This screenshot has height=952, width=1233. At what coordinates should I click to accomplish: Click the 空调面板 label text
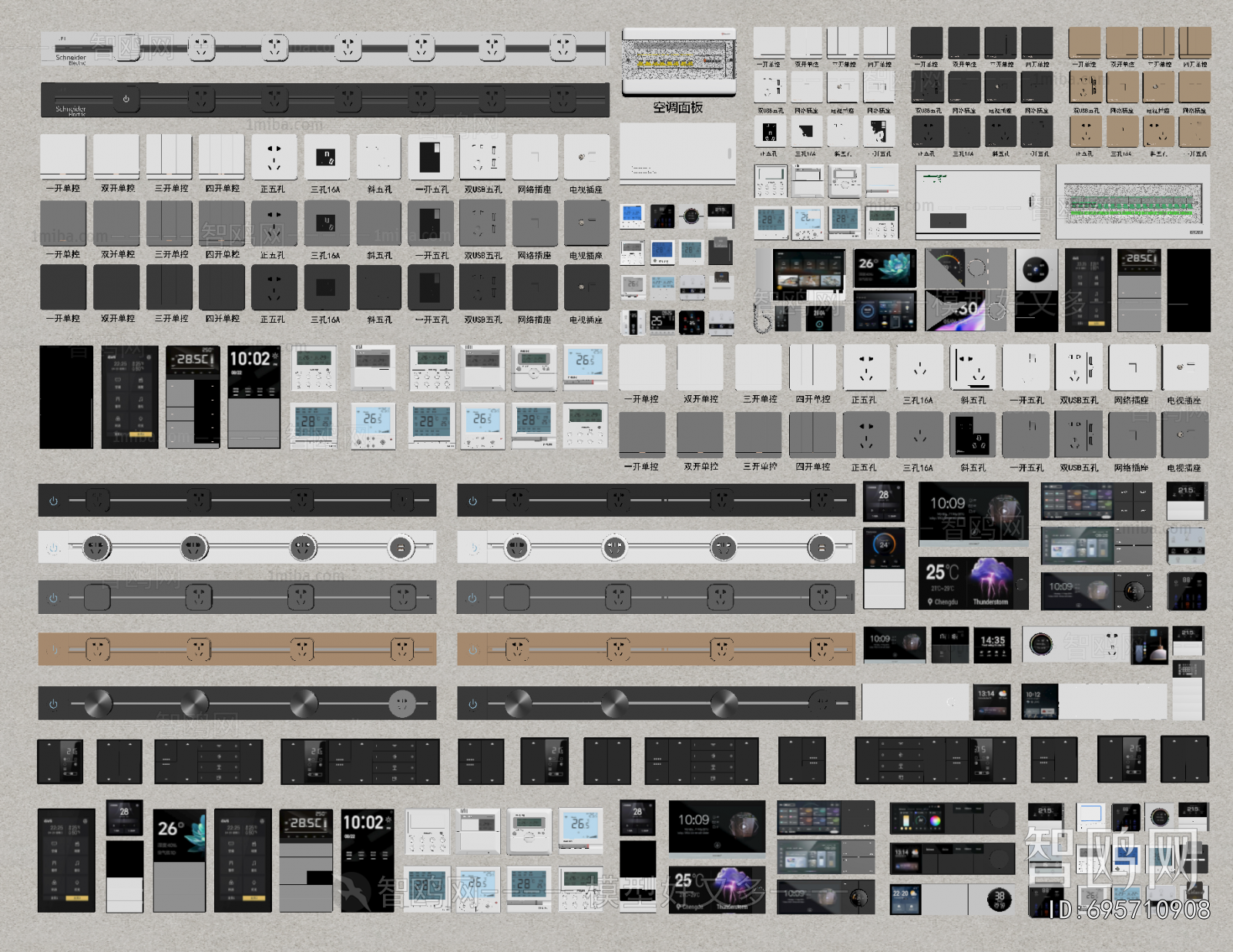coord(677,108)
